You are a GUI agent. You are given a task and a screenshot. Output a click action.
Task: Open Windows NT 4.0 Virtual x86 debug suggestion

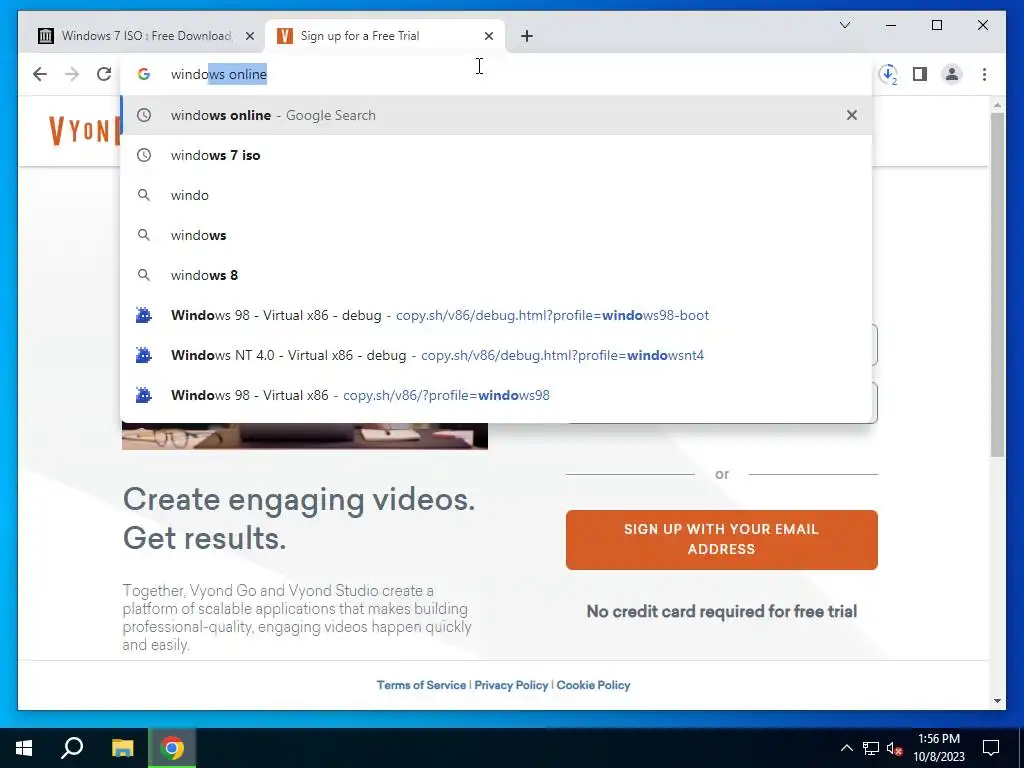click(x=496, y=355)
